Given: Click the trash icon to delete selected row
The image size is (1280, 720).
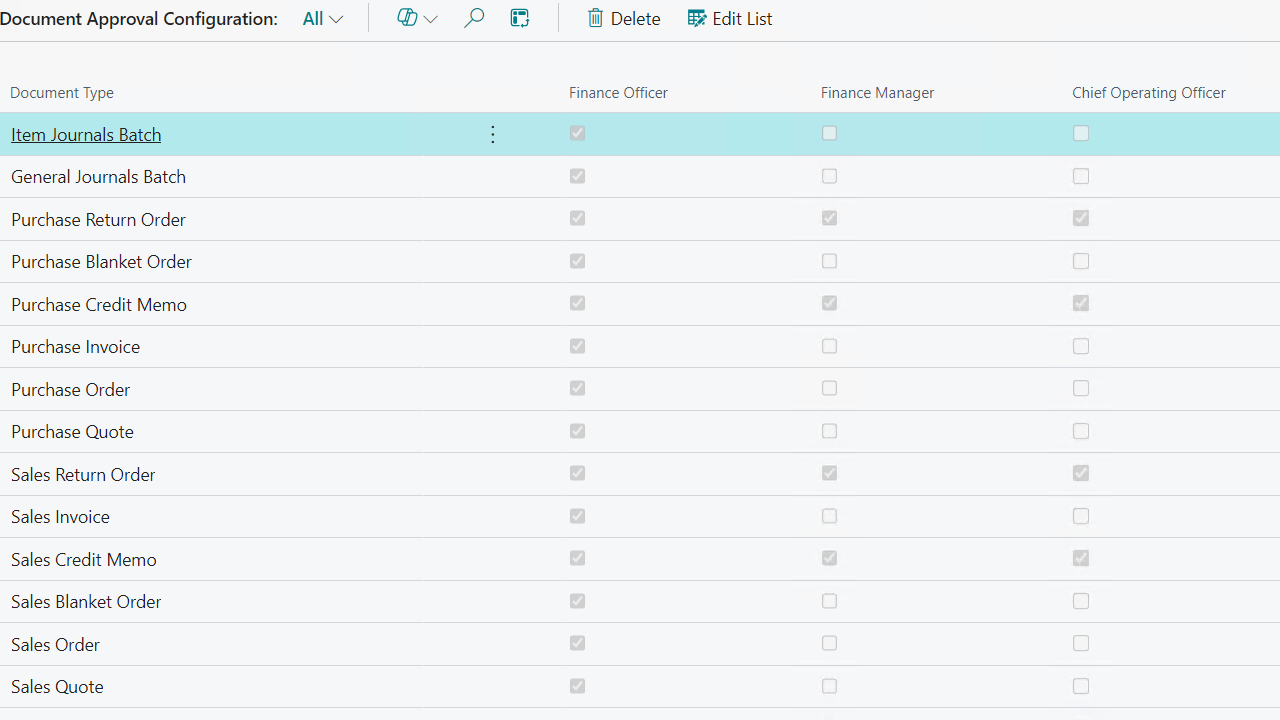Looking at the screenshot, I should [x=595, y=18].
